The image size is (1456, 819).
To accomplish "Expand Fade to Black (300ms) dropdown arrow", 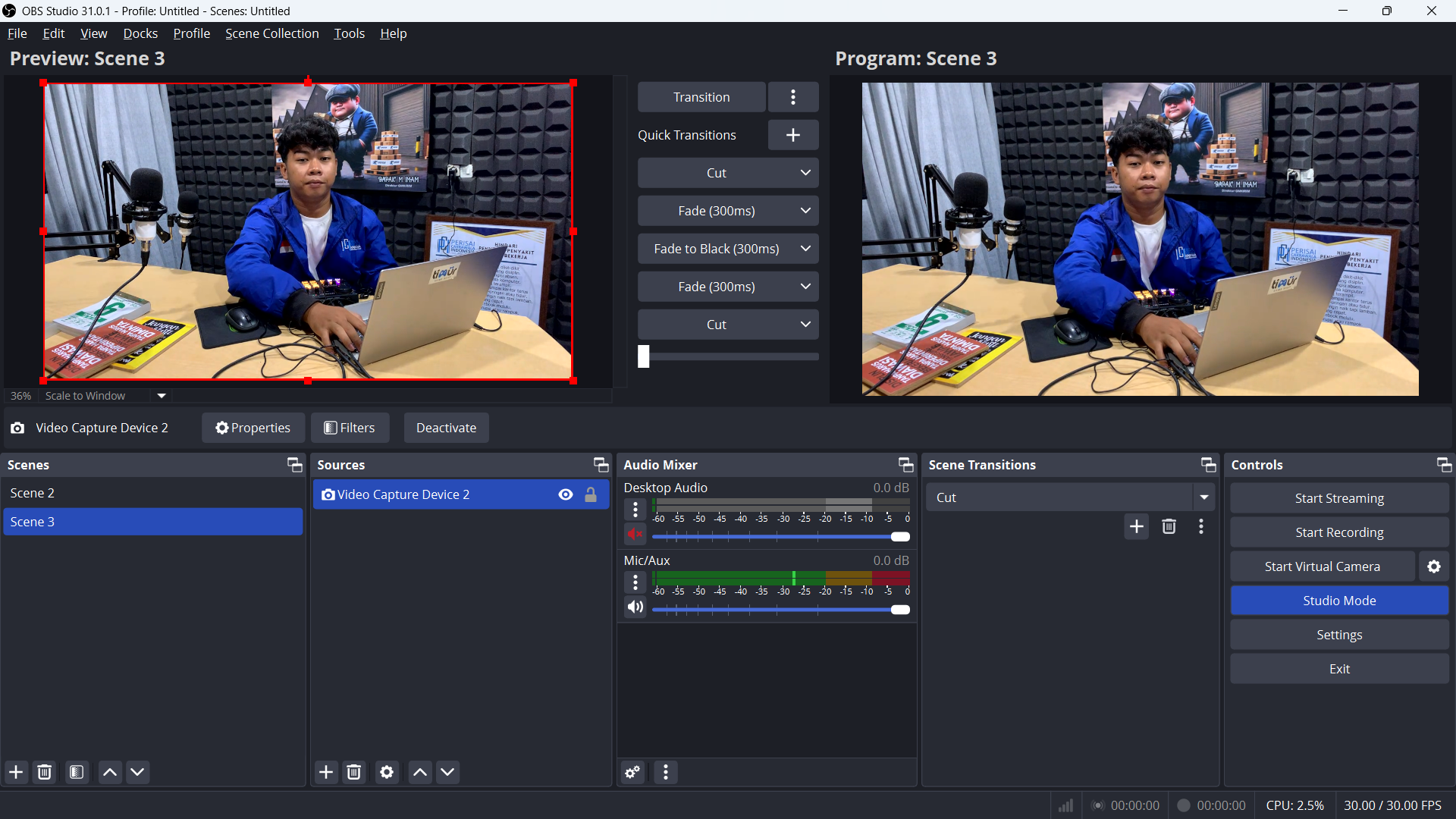I will (x=805, y=249).
